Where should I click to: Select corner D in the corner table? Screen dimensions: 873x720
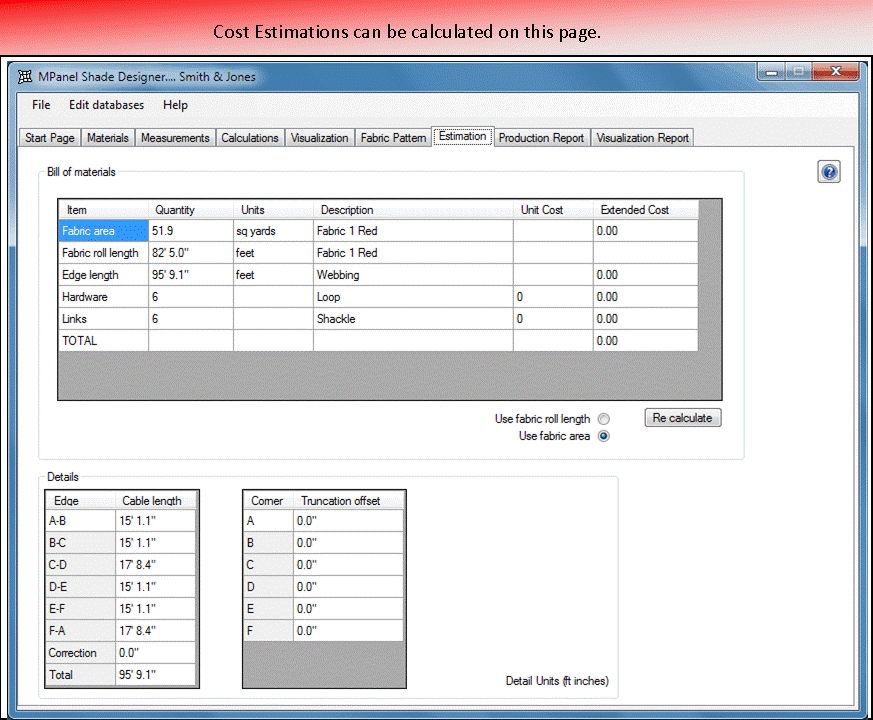tap(268, 586)
